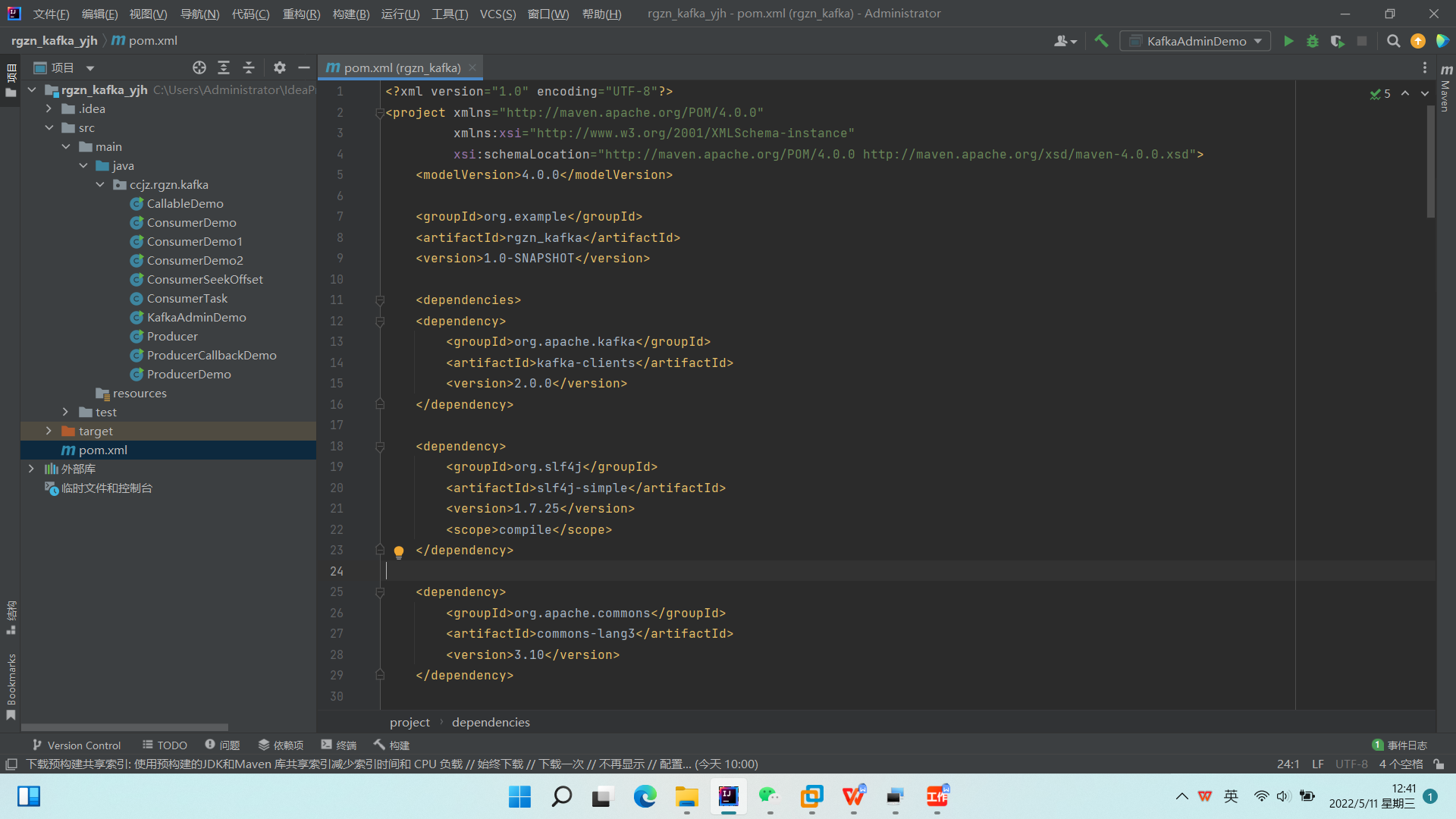1456x819 pixels.
Task: Build project with hammer icon
Action: coord(1101,41)
